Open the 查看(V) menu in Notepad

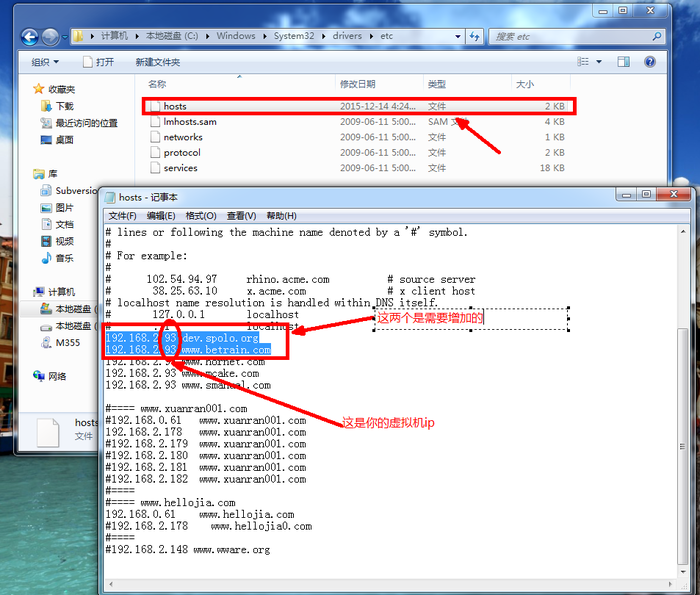point(242,216)
